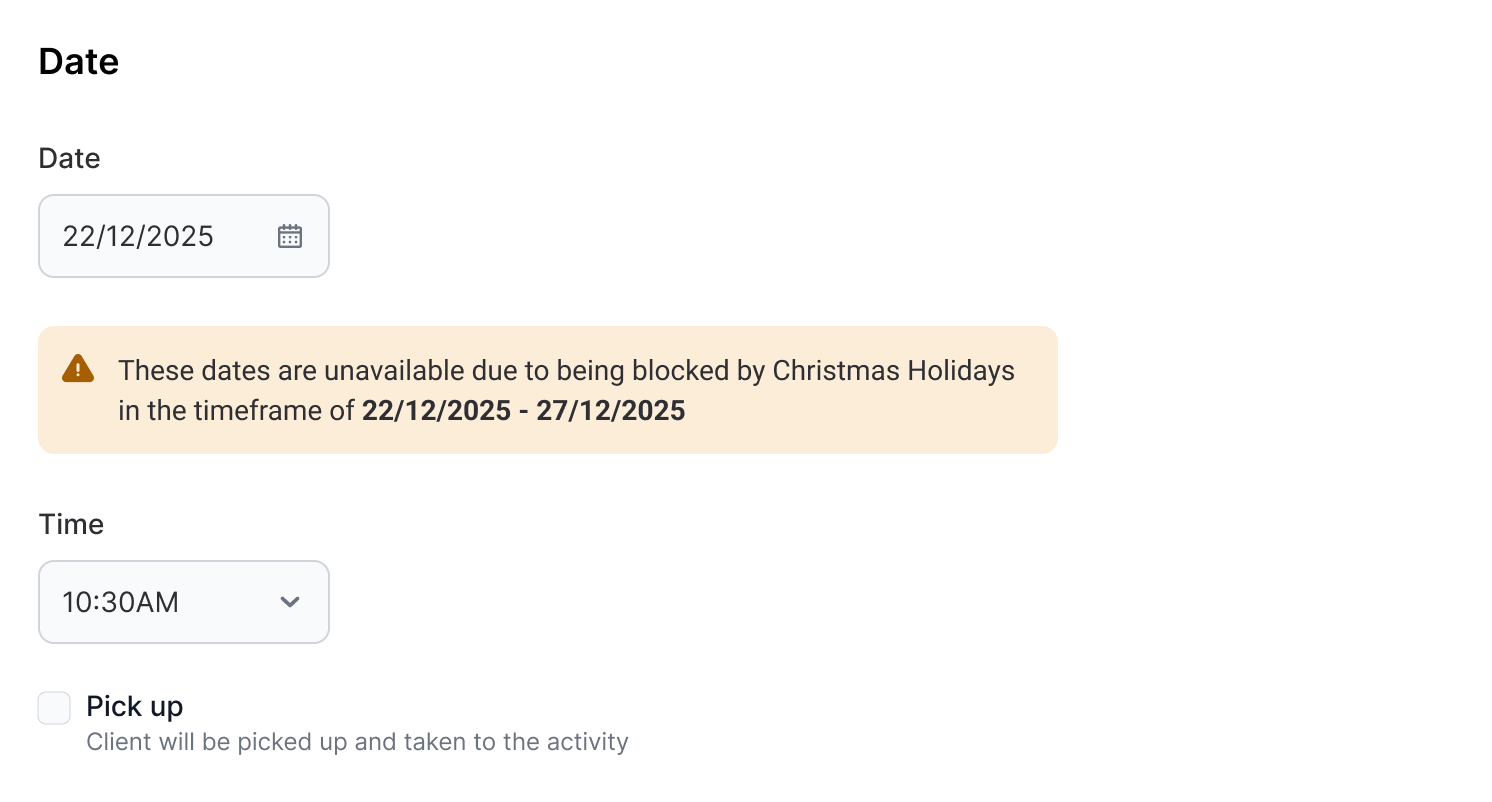Open the Time dropdown showing 10:30AM

click(x=184, y=602)
